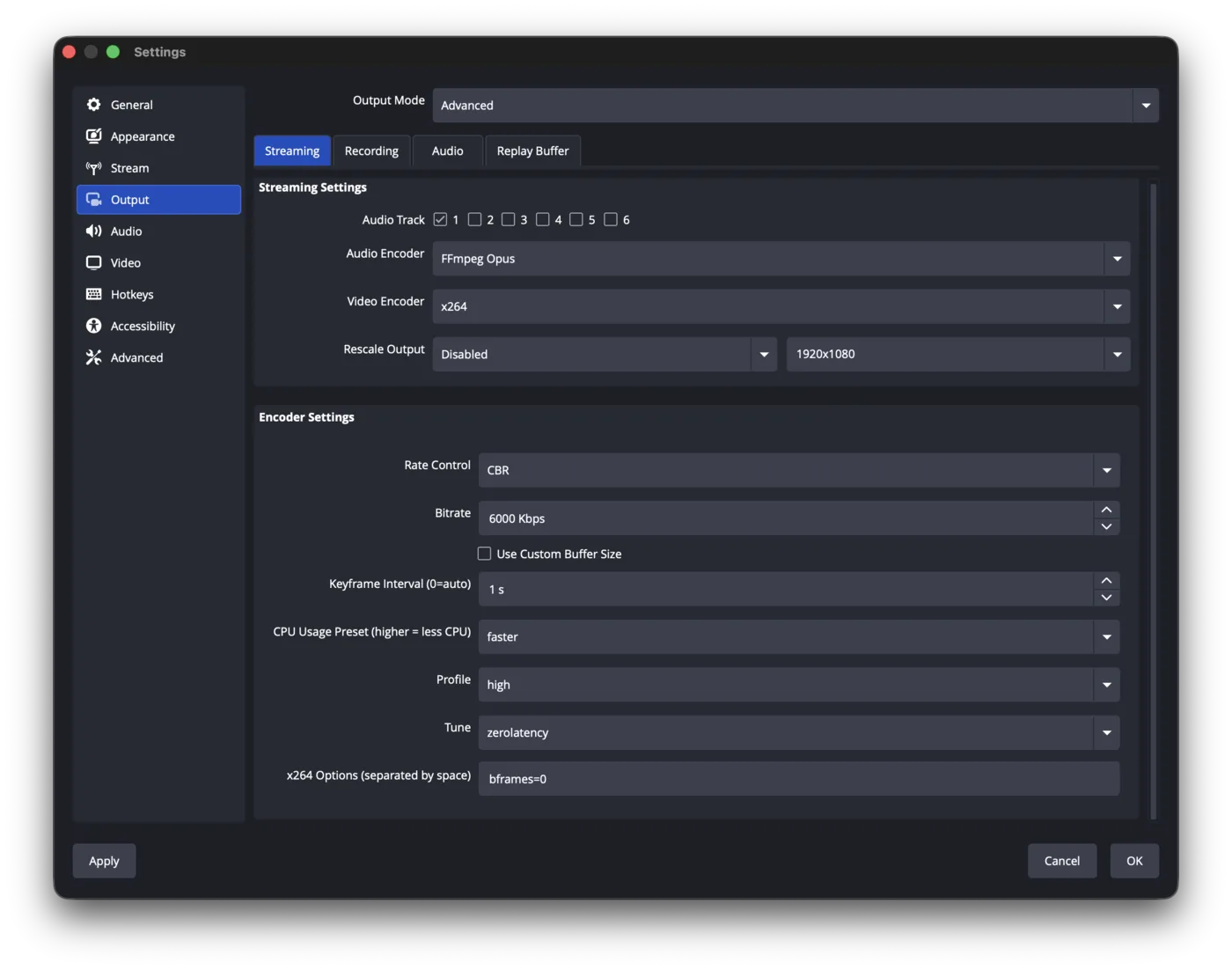
Task: Uncheck Audio Track 1 checkbox
Action: point(440,220)
